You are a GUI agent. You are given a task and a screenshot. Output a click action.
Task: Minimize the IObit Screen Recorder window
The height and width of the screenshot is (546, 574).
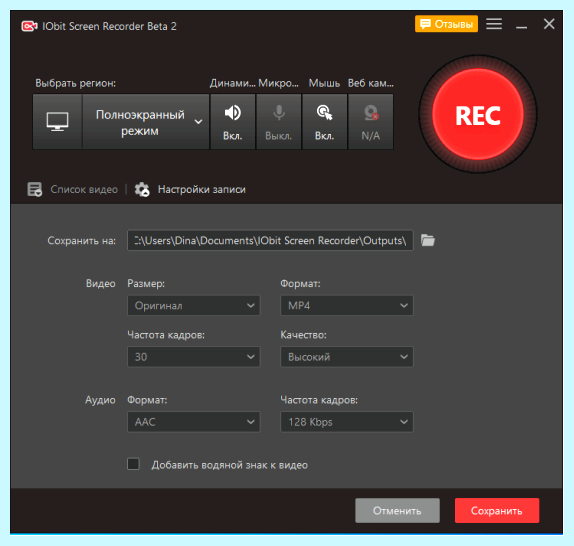[521, 26]
